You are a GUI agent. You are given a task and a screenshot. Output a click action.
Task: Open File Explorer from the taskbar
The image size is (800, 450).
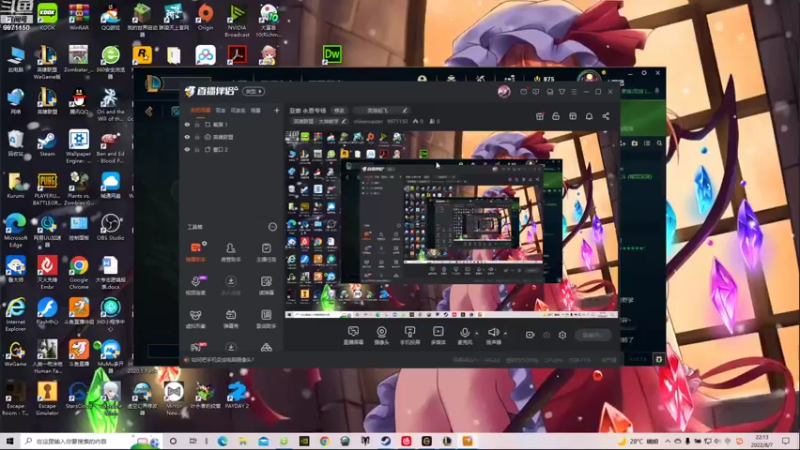(x=243, y=441)
